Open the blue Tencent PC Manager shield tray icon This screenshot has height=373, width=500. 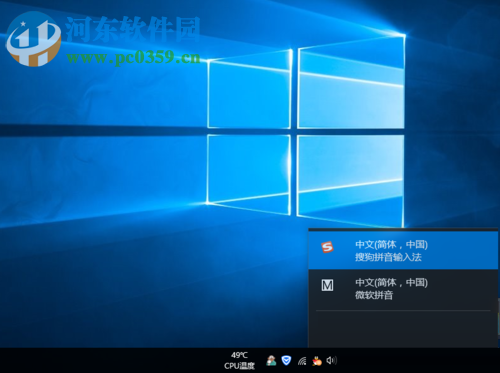(x=286, y=360)
